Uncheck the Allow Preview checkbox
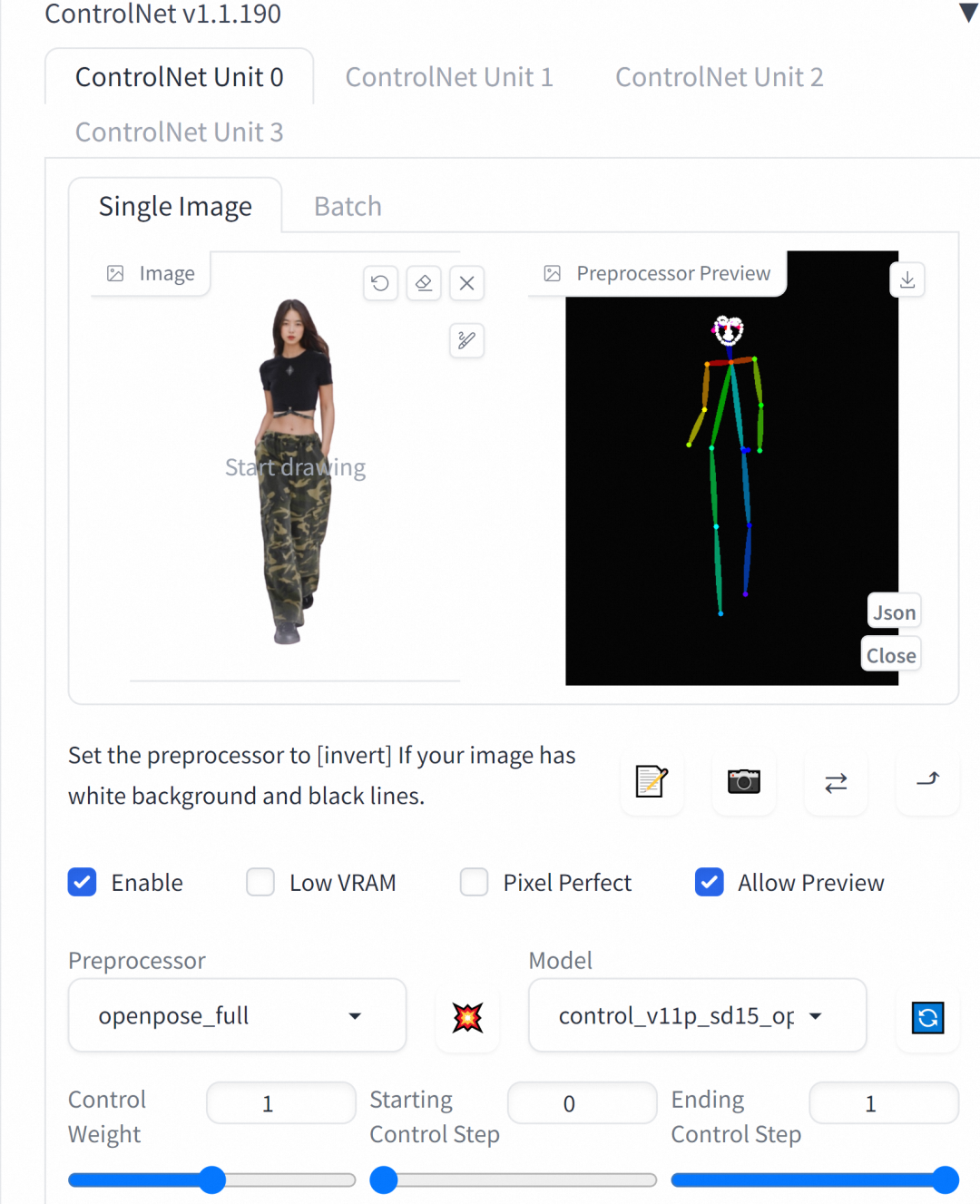This screenshot has height=1204, width=980. [x=710, y=882]
